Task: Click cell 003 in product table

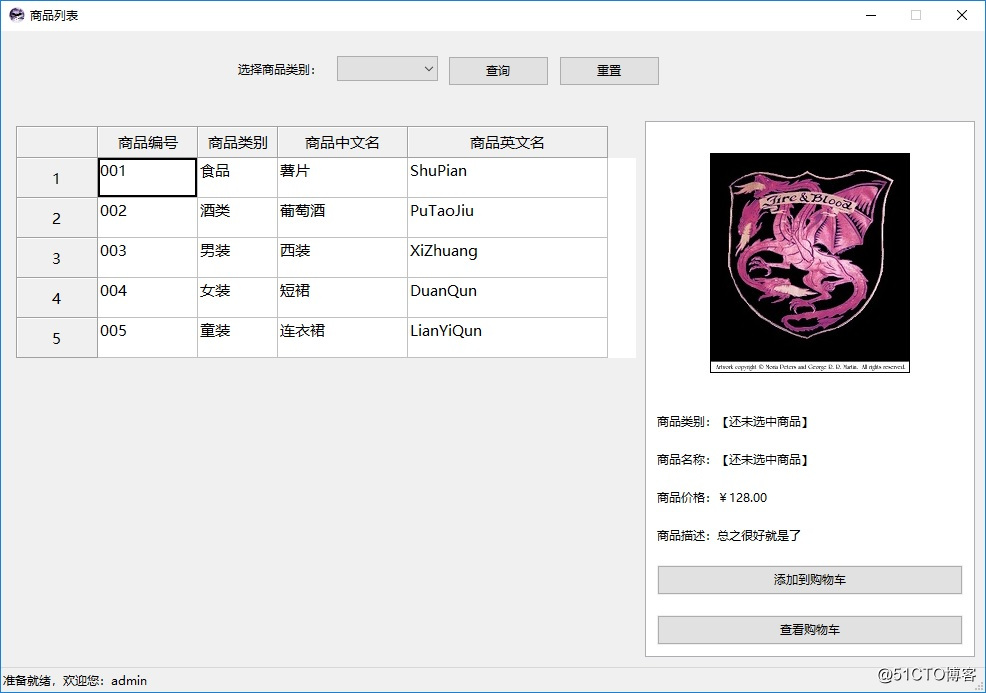Action: (x=148, y=258)
